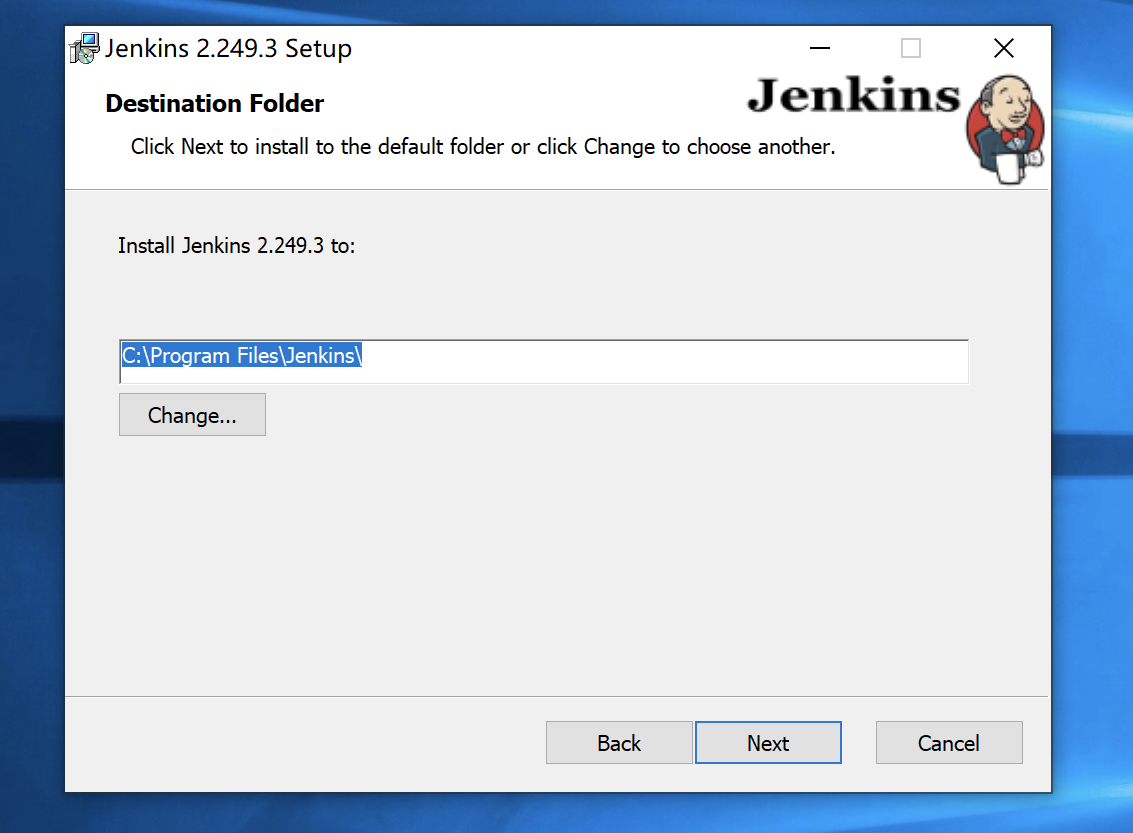The width and height of the screenshot is (1133, 833).
Task: Close the Jenkins Setup window
Action: pos(1004,48)
